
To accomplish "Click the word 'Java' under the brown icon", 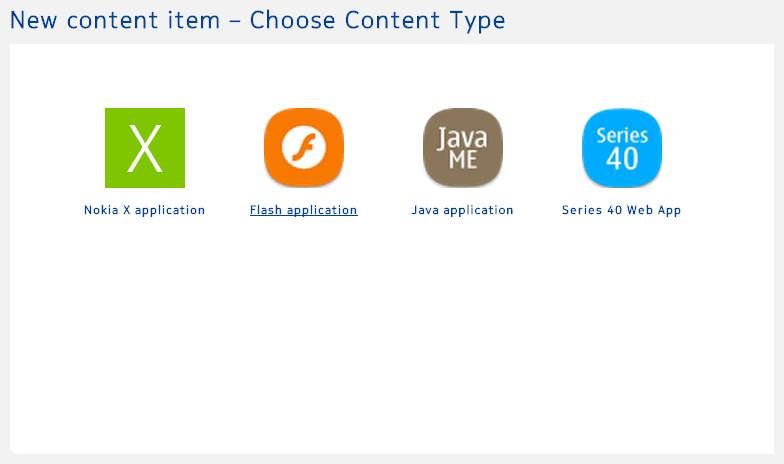I will click(x=425, y=210).
